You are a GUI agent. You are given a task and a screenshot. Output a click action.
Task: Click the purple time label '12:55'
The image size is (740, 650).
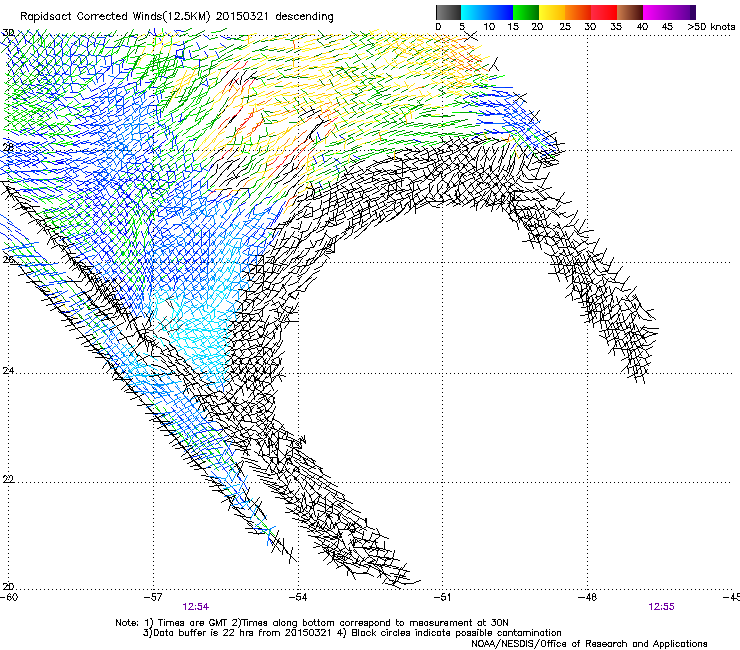click(661, 607)
